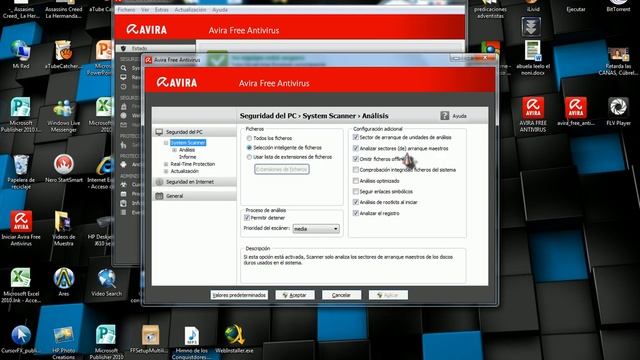This screenshot has width=640, height=360.
Task: Click the Aplicar button
Action: 388,295
